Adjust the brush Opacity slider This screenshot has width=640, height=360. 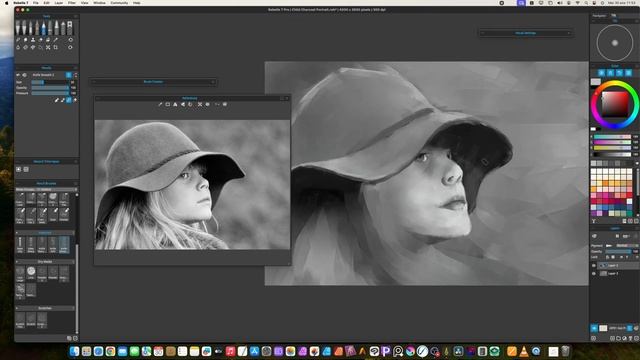(50, 88)
